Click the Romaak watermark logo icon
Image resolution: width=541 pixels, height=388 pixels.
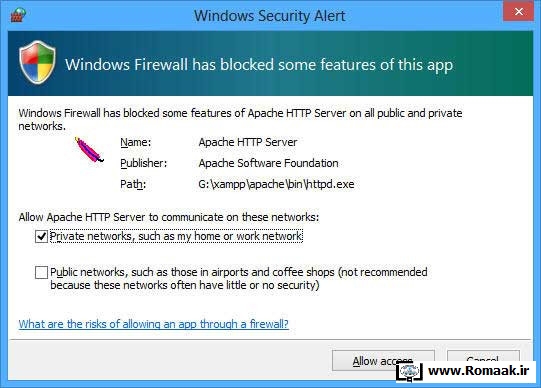[x=410, y=372]
